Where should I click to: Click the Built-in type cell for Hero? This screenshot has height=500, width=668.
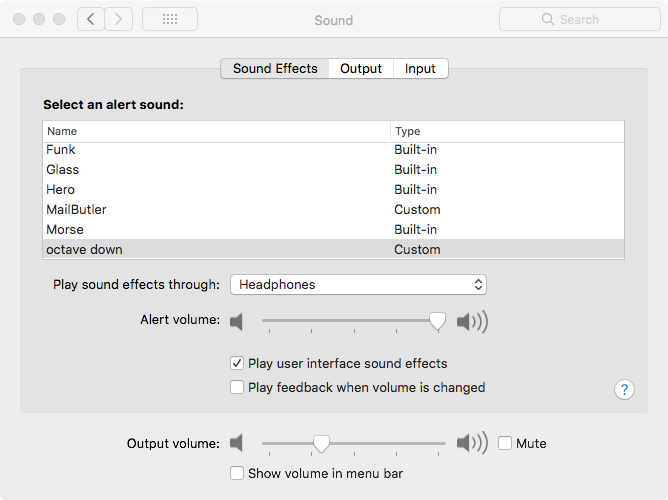415,190
